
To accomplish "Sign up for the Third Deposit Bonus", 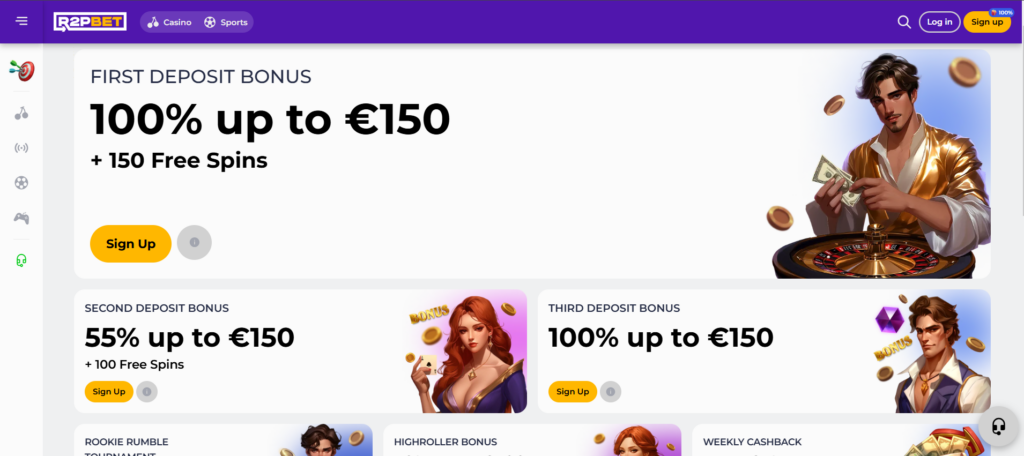I will pyautogui.click(x=572, y=392).
